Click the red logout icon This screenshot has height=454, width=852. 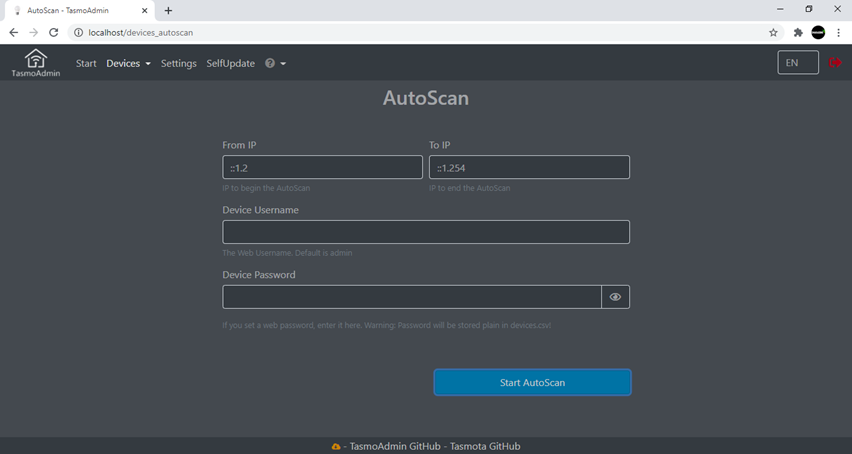point(835,62)
